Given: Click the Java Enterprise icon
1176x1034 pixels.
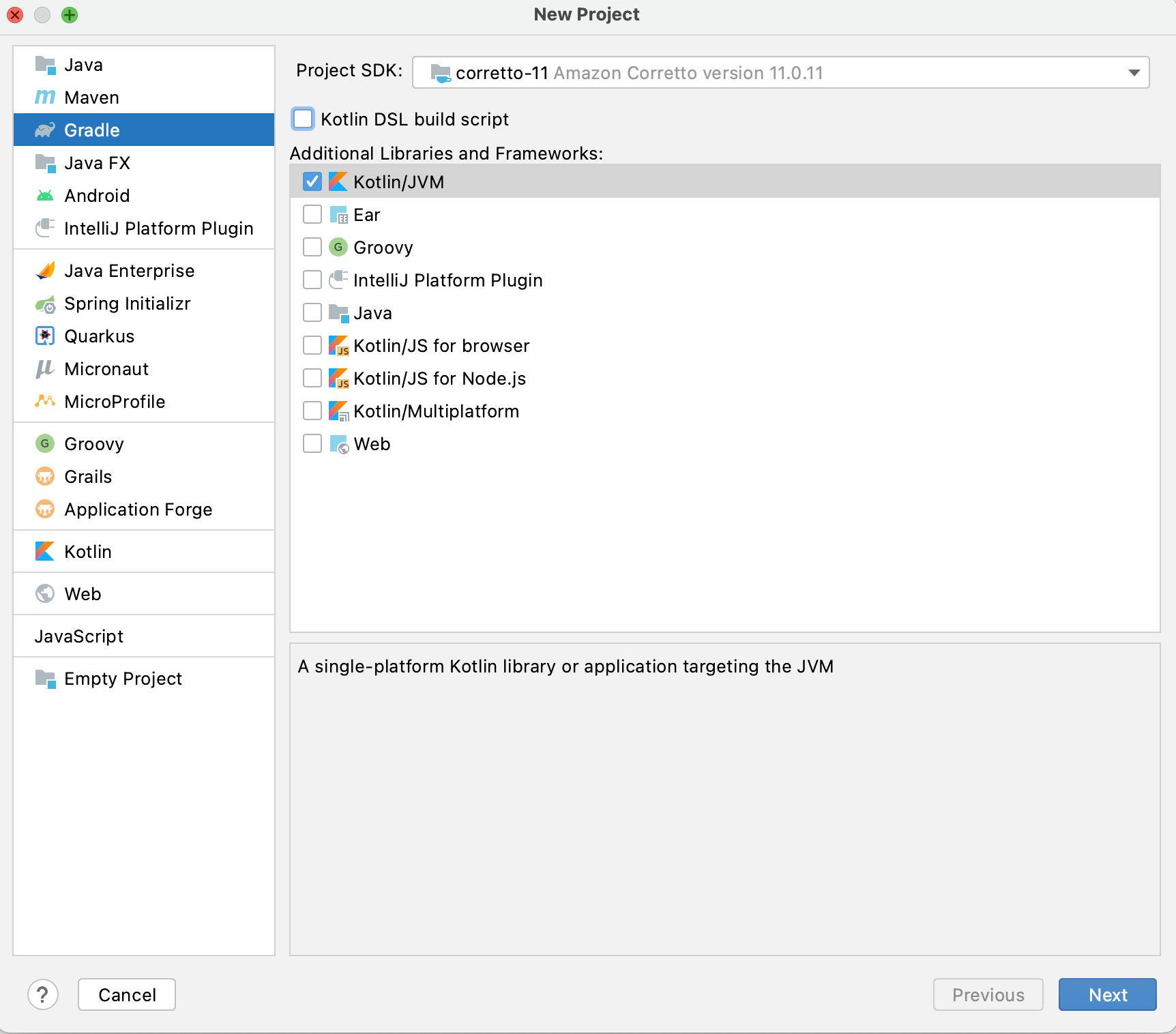Looking at the screenshot, I should point(45,271).
